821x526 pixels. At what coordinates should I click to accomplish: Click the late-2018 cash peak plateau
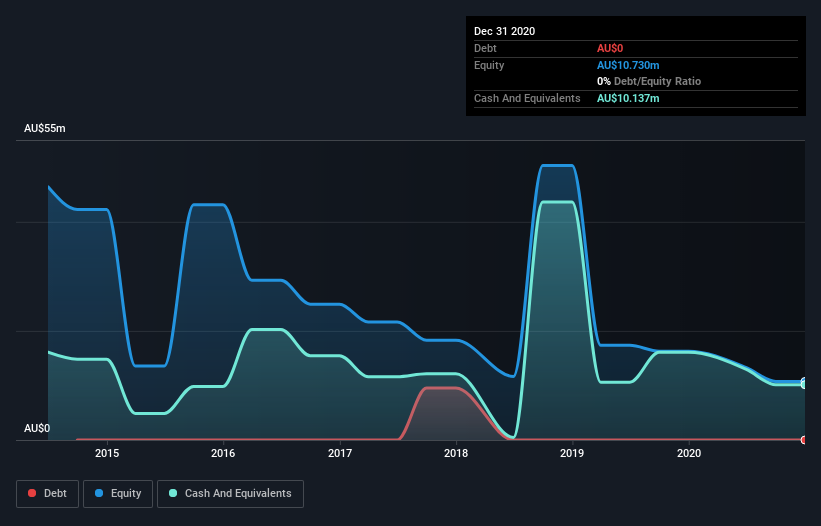pos(558,202)
